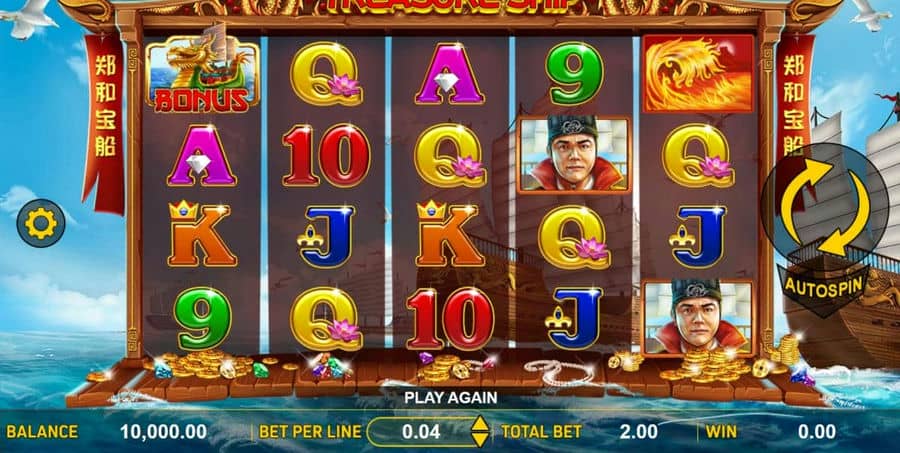Click the WIN amount display
This screenshot has width=900, height=453.
817,432
